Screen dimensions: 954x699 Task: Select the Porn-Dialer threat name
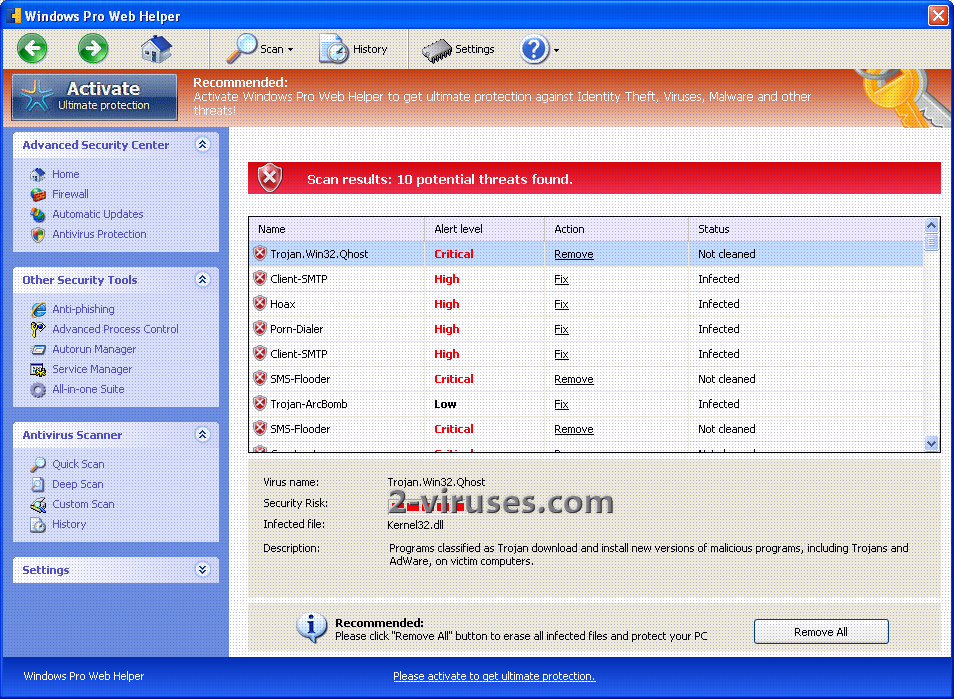[x=296, y=329]
